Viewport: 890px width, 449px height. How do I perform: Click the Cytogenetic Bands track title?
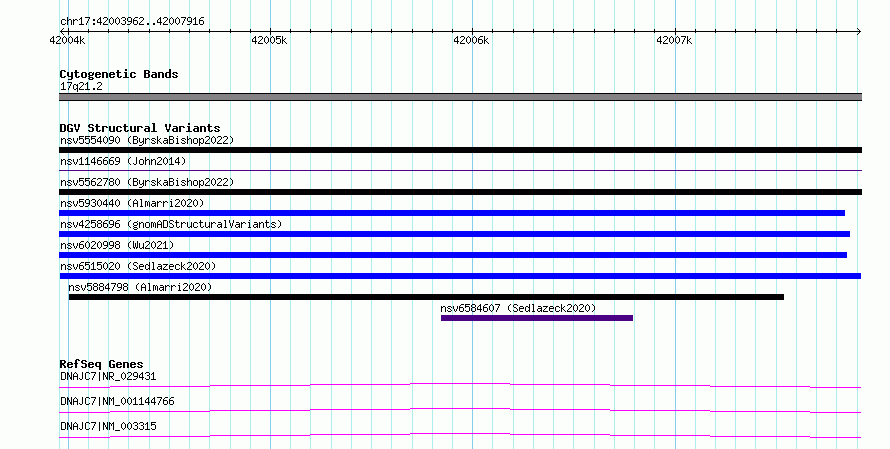pyautogui.click(x=119, y=74)
